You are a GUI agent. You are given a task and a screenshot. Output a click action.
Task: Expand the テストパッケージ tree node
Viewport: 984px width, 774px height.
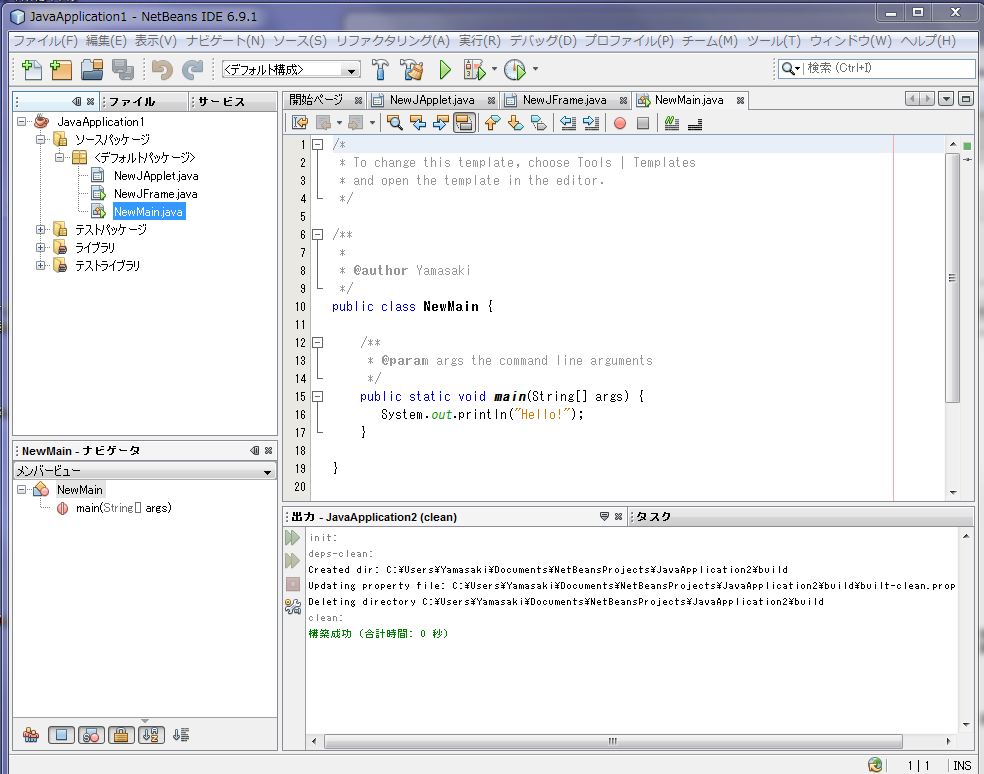(x=41, y=230)
